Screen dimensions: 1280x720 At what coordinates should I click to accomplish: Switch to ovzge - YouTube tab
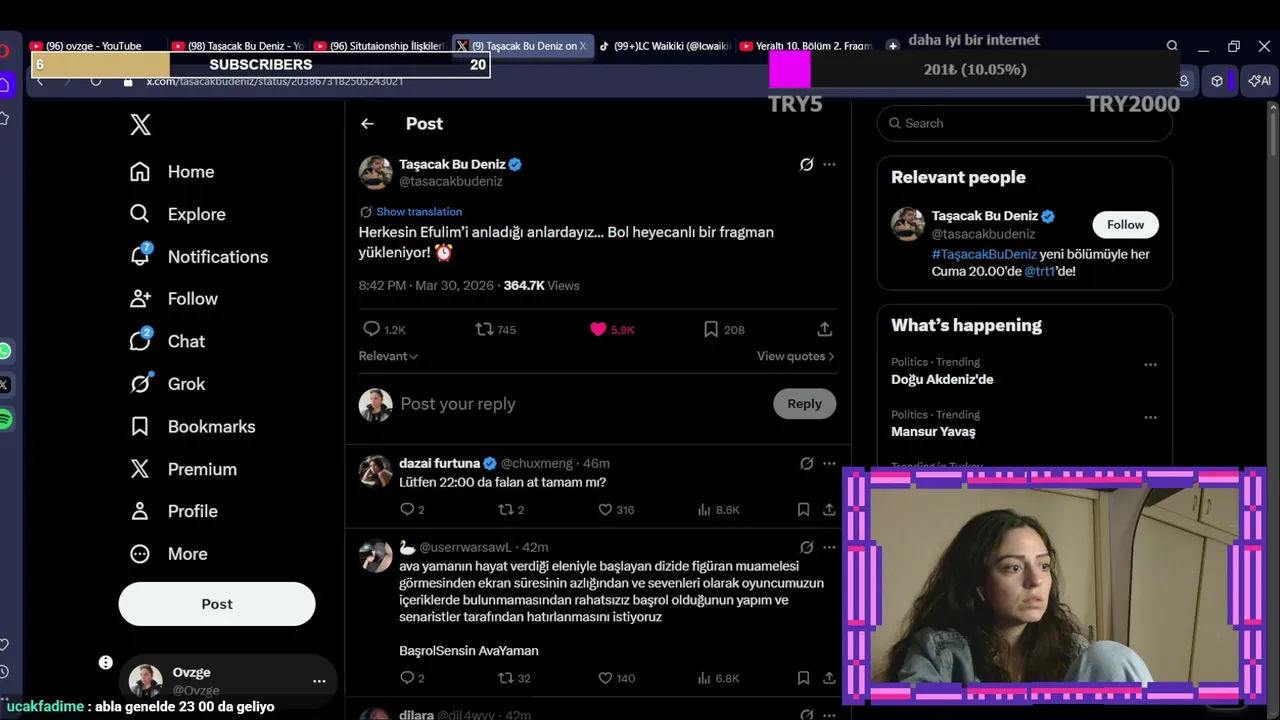point(95,46)
